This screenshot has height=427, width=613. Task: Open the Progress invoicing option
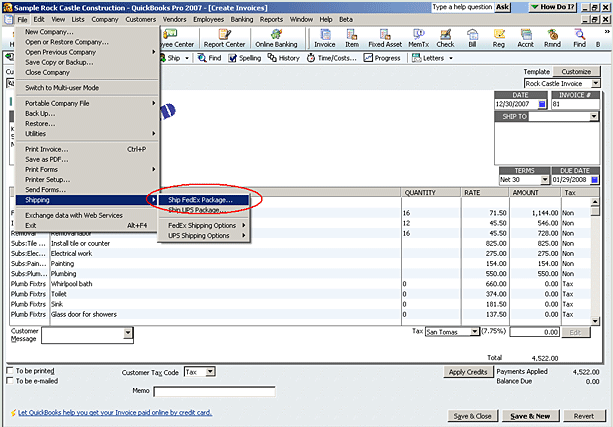click(x=382, y=58)
